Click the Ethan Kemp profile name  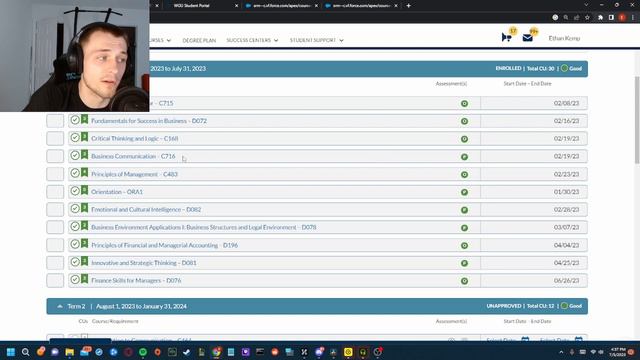(564, 38)
